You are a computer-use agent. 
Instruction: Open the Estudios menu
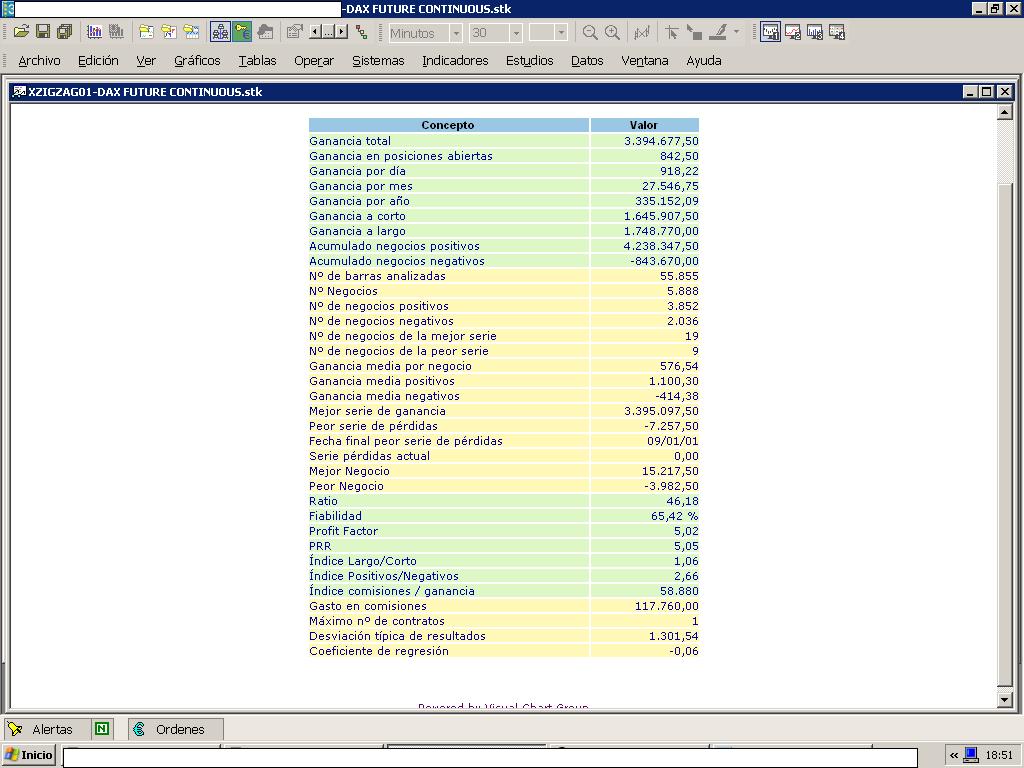(530, 61)
